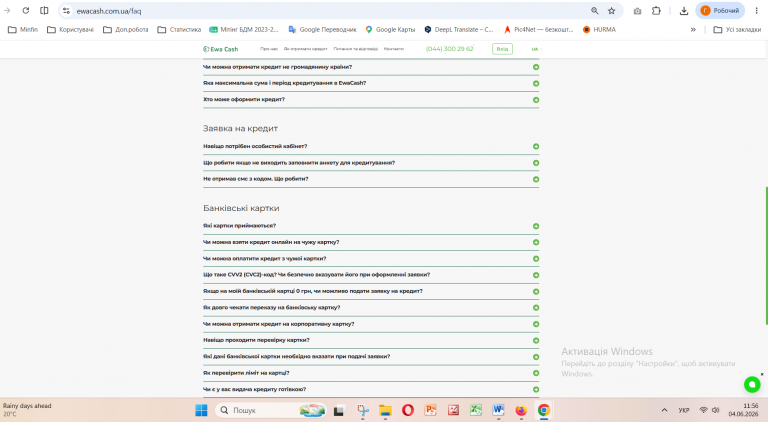Open the Про нас menu item
The image size is (768, 422).
pyautogui.click(x=269, y=49)
